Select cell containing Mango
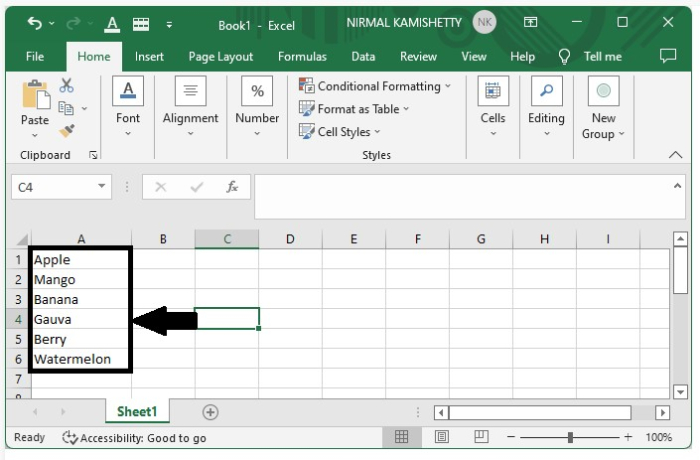The image size is (700, 460). tap(81, 280)
